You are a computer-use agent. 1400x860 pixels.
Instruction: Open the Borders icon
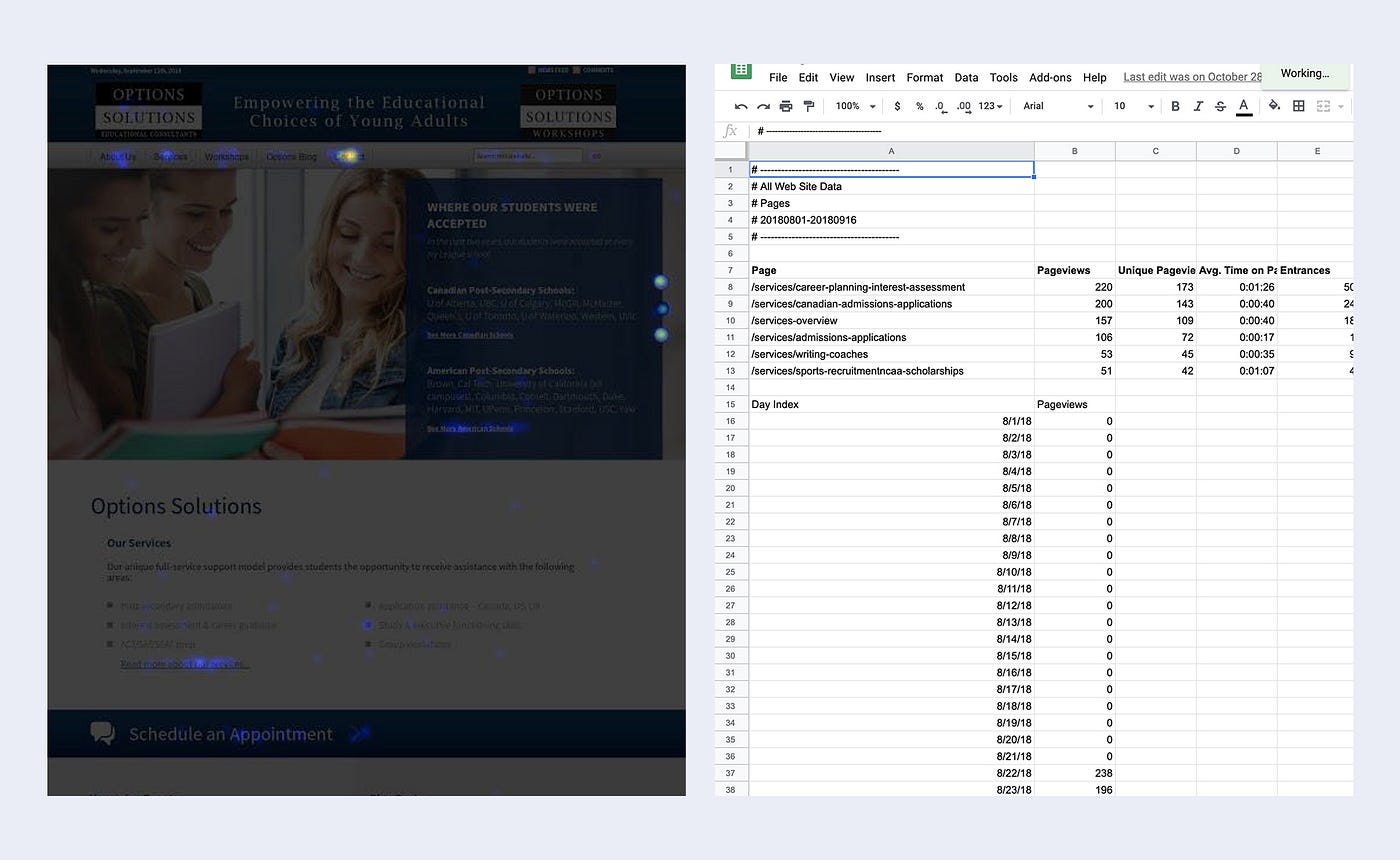(1298, 105)
